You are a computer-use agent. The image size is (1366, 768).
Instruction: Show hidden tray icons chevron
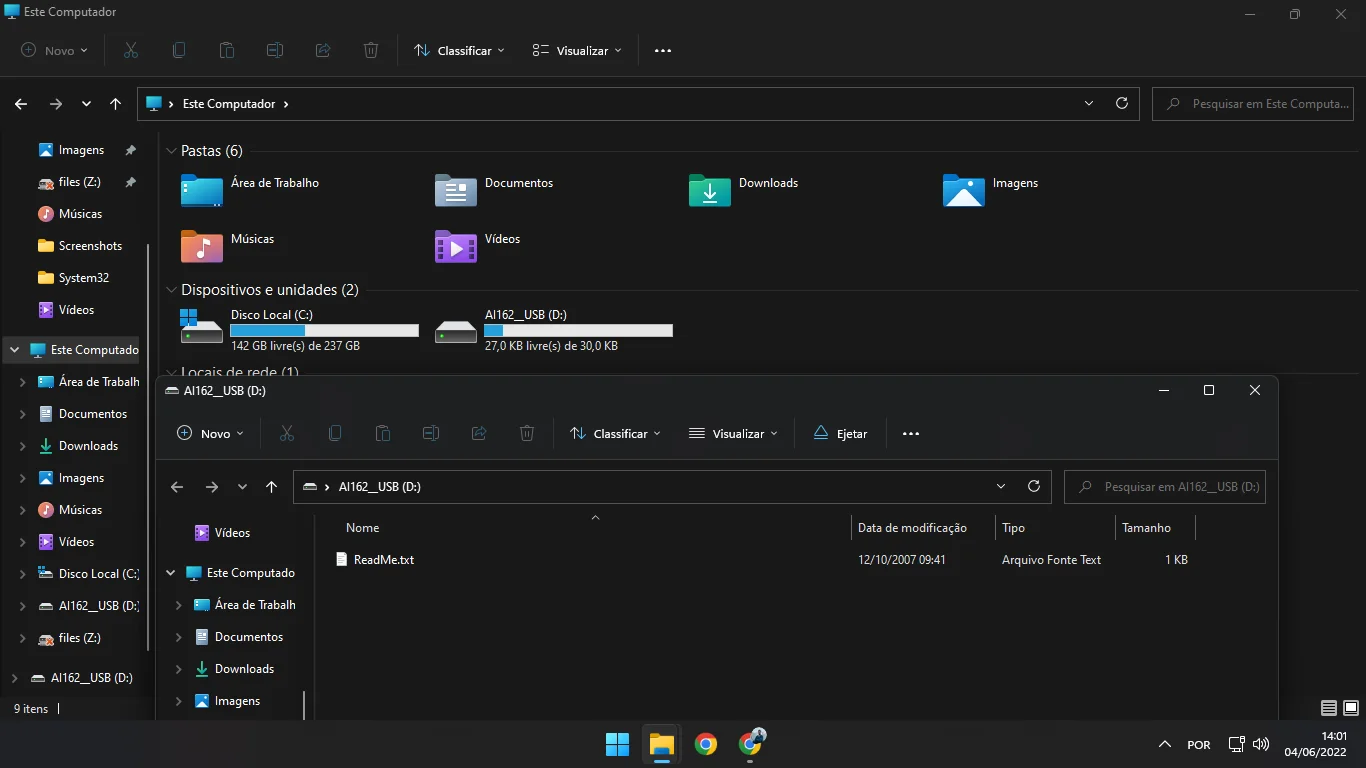(x=1164, y=744)
